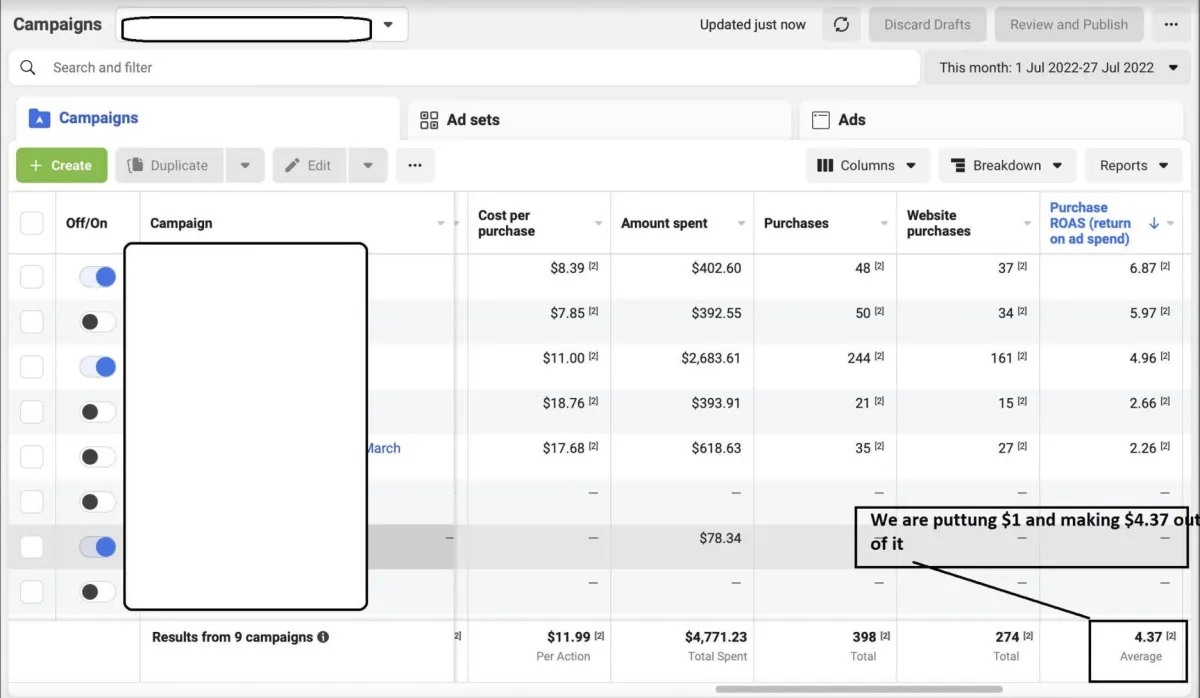Screen dimensions: 1200x698
Task: Open the Columns dropdown
Action: (867, 165)
